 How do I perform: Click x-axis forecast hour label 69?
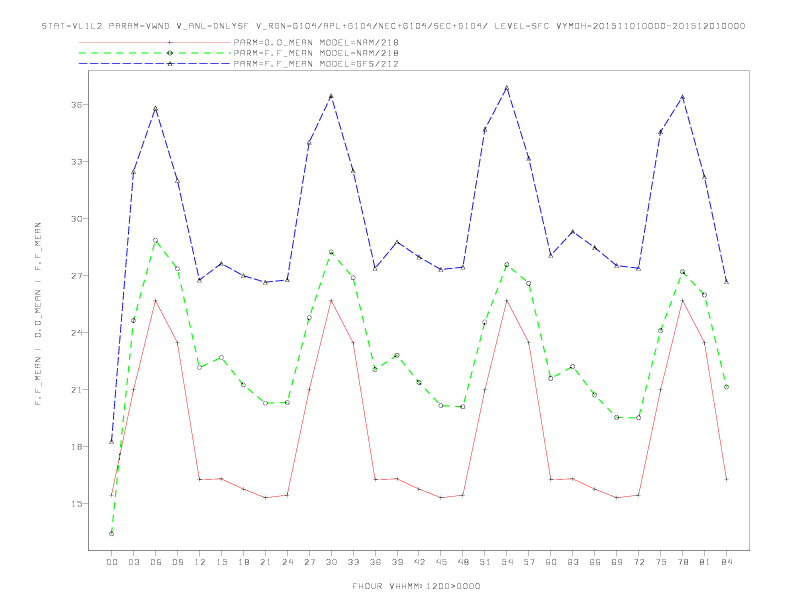coord(617,562)
